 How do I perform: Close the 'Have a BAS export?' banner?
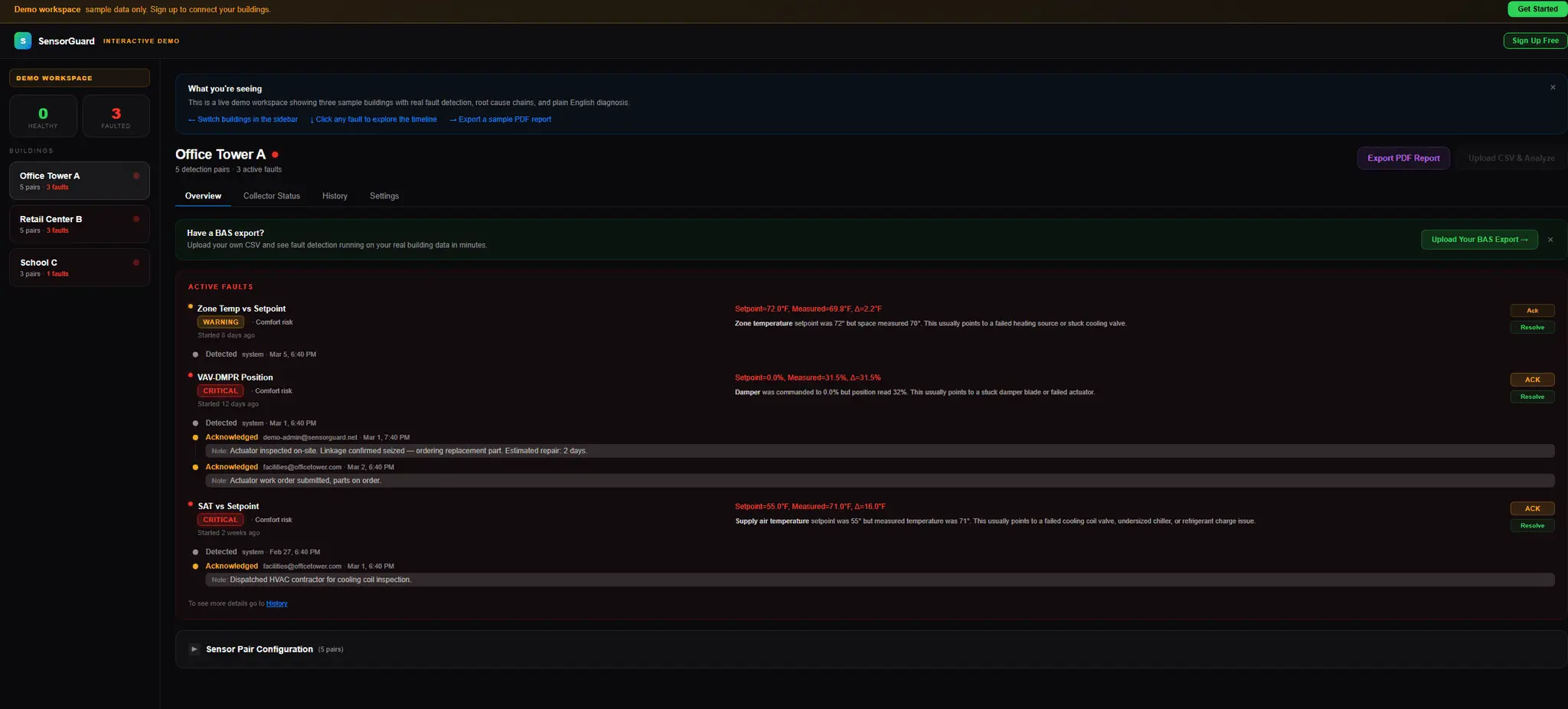[x=1550, y=240]
